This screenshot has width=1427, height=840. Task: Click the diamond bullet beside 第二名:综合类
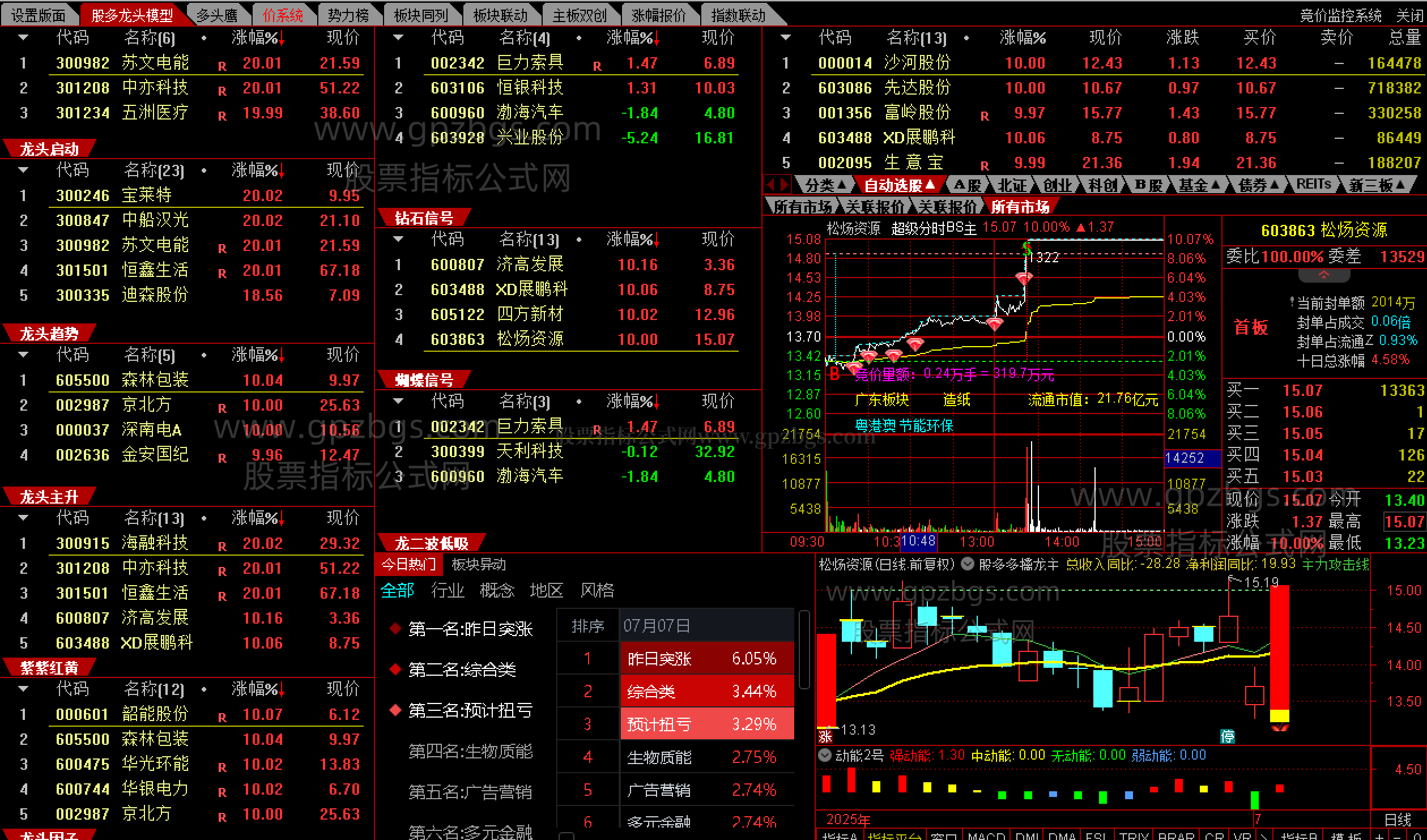coord(395,670)
